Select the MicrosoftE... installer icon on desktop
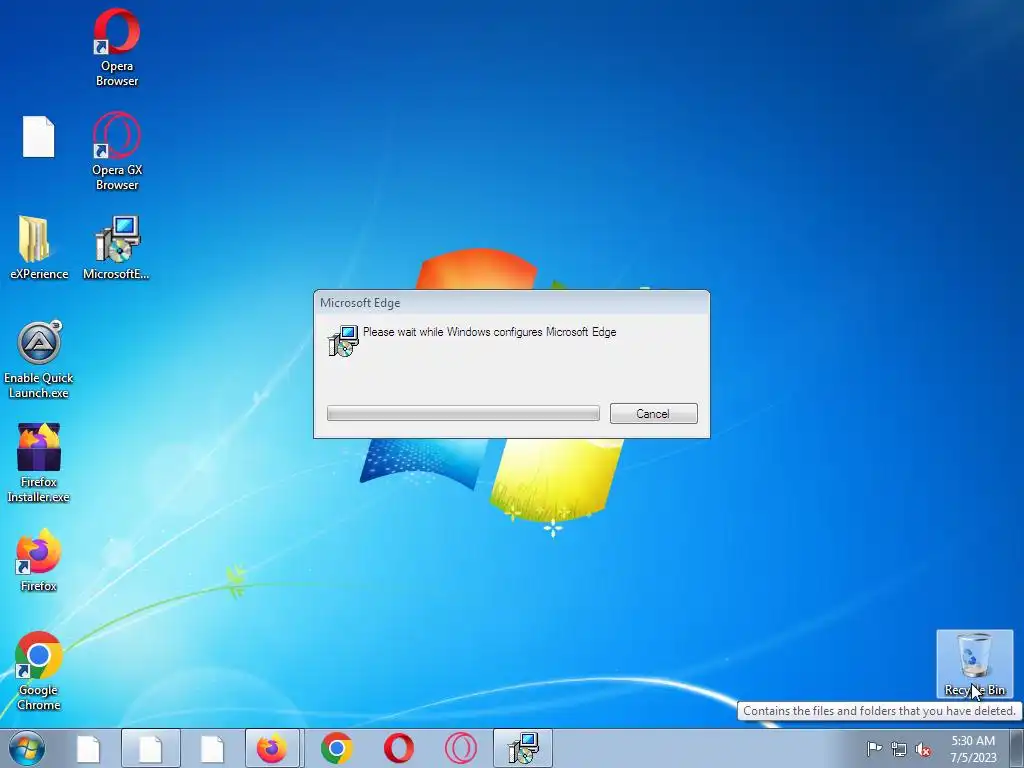 point(116,248)
